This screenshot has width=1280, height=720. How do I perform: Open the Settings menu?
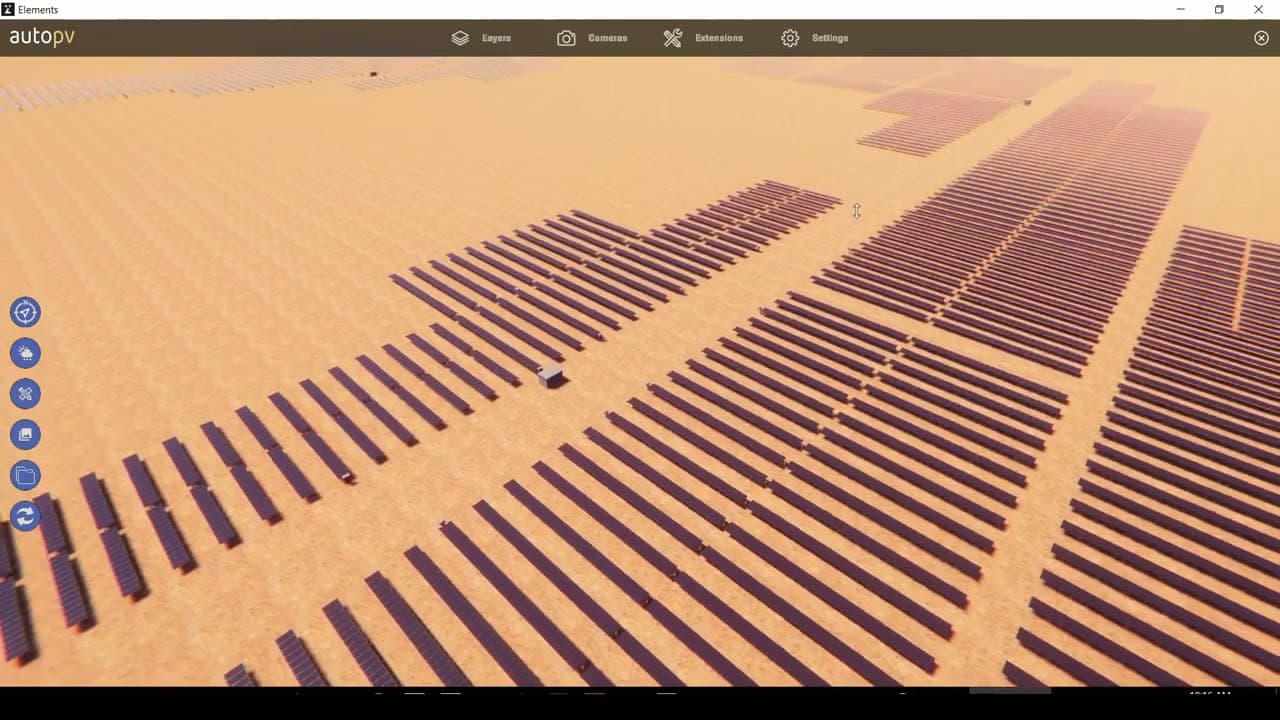[x=815, y=38]
